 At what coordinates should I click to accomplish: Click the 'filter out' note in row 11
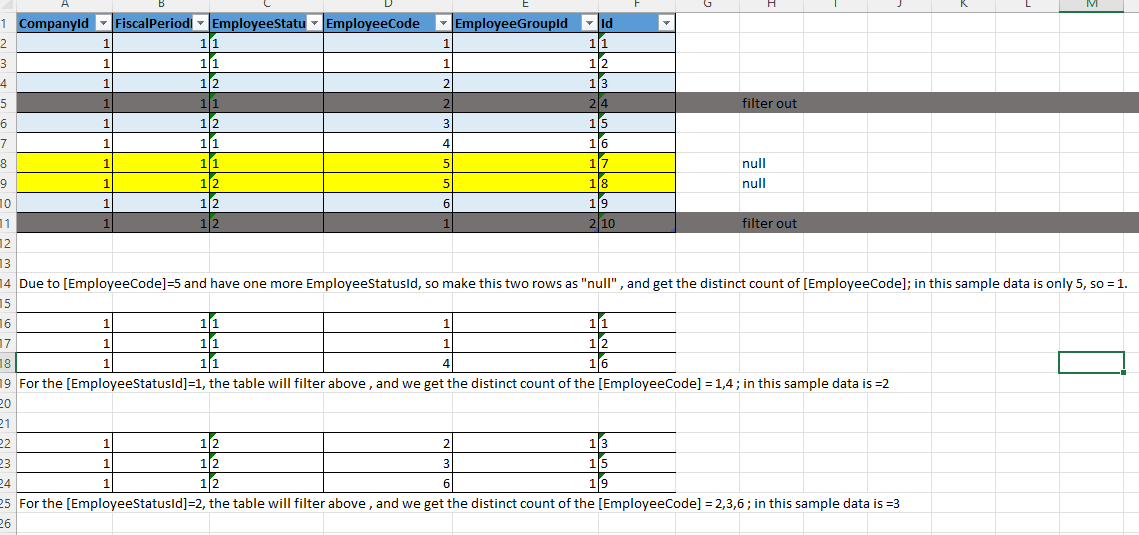coord(769,223)
